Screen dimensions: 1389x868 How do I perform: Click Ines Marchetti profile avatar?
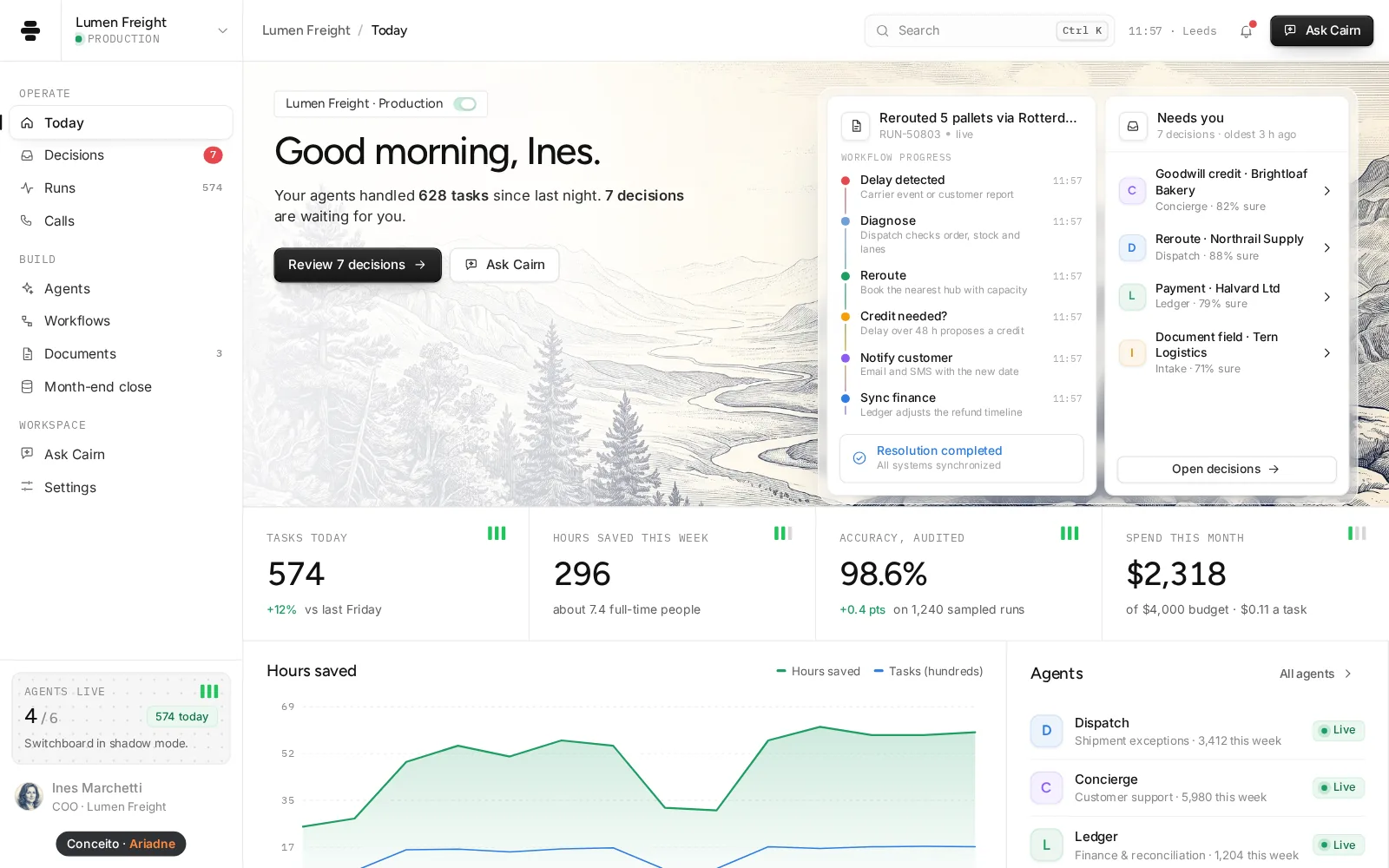click(30, 796)
